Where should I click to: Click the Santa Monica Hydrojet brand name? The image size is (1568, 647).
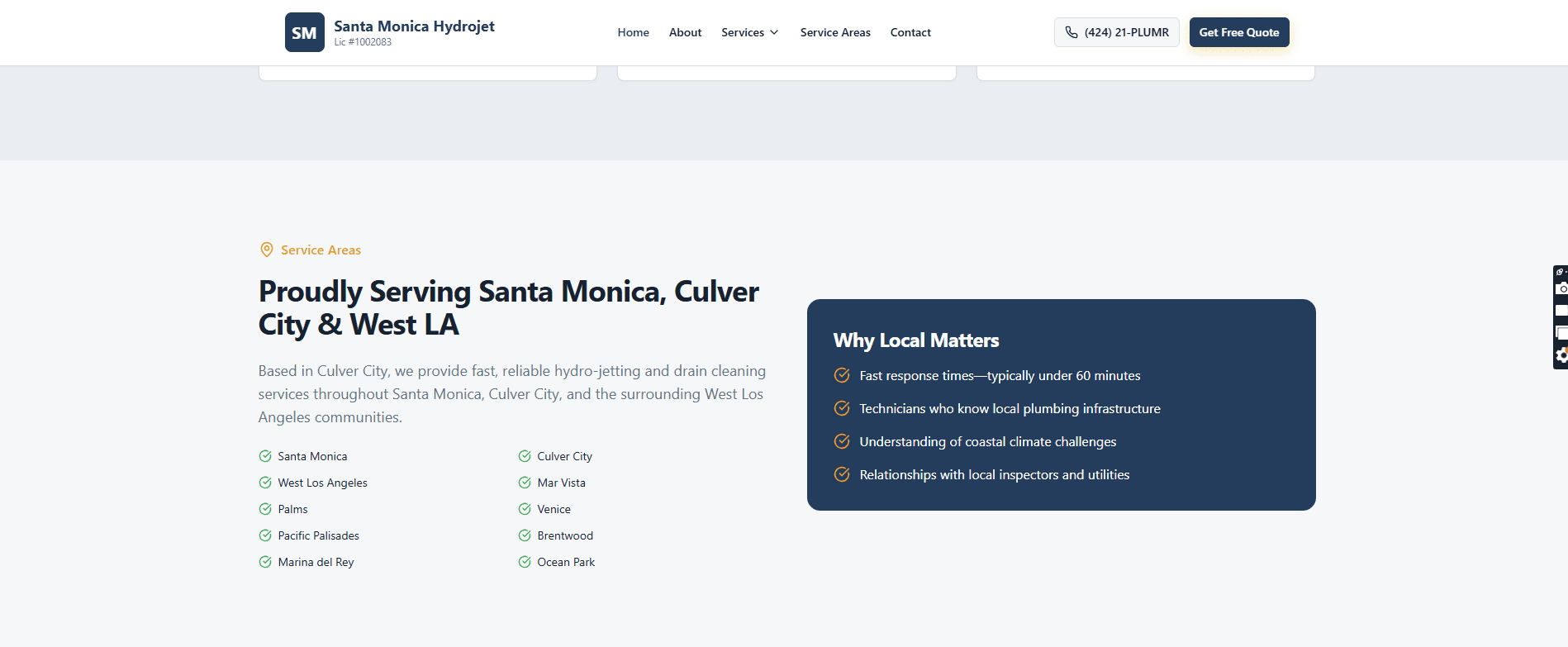point(414,26)
